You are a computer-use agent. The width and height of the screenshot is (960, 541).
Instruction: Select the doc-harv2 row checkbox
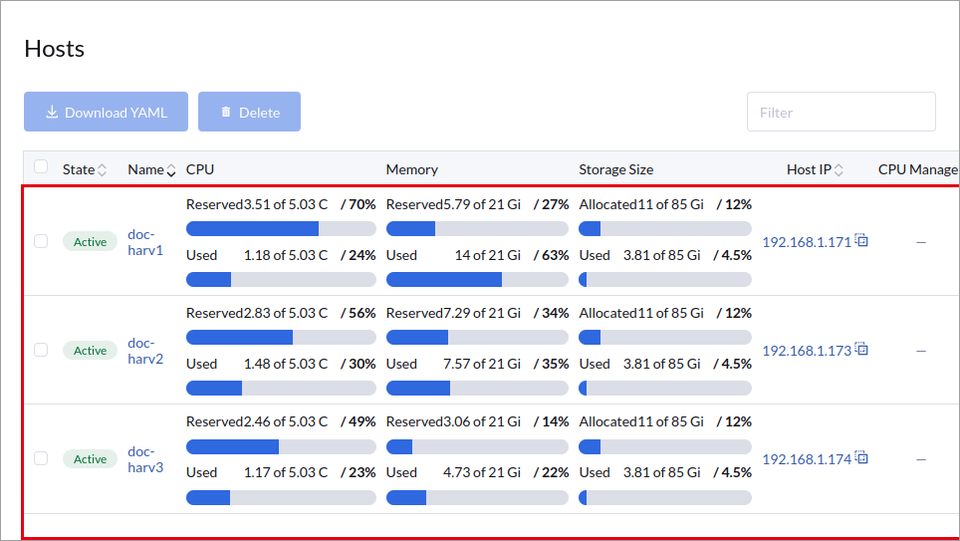point(41,350)
